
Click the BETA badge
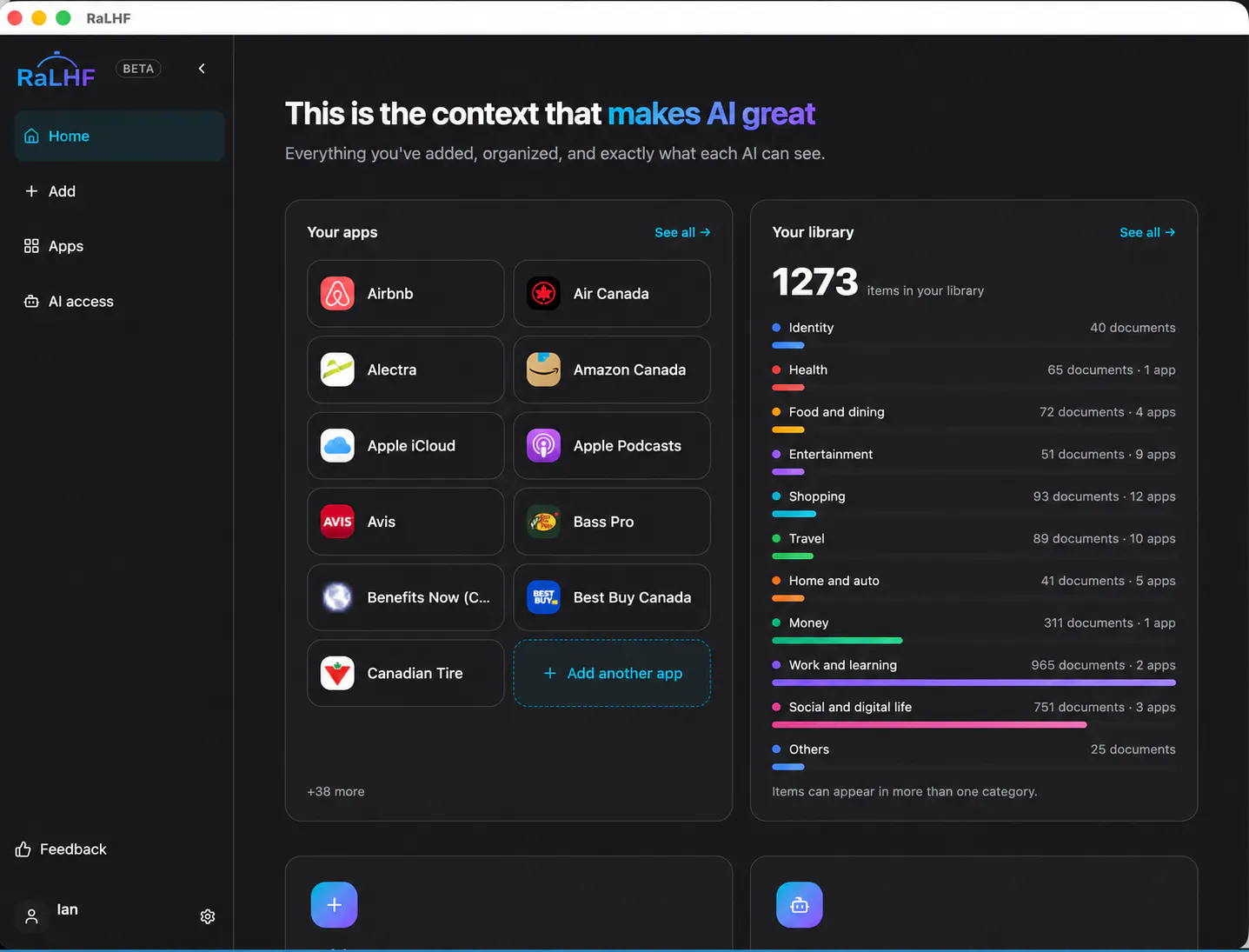138,69
